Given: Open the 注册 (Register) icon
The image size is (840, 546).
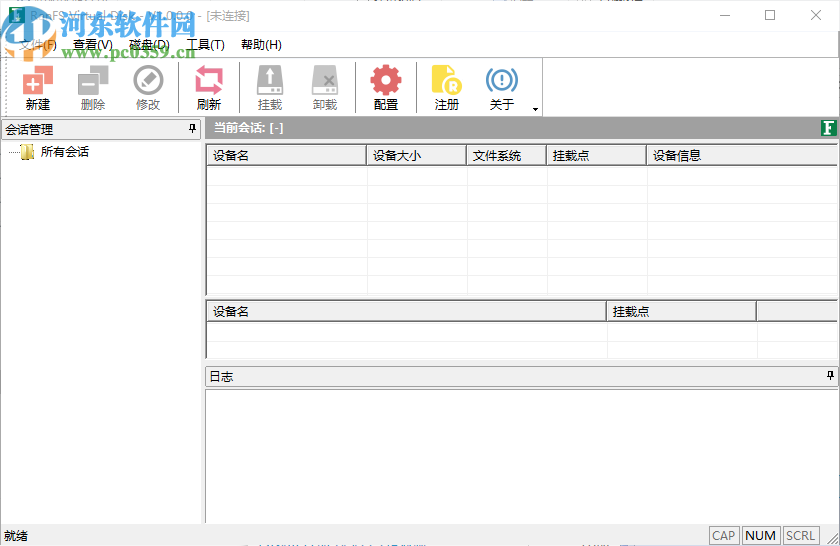Looking at the screenshot, I should coord(446,87).
